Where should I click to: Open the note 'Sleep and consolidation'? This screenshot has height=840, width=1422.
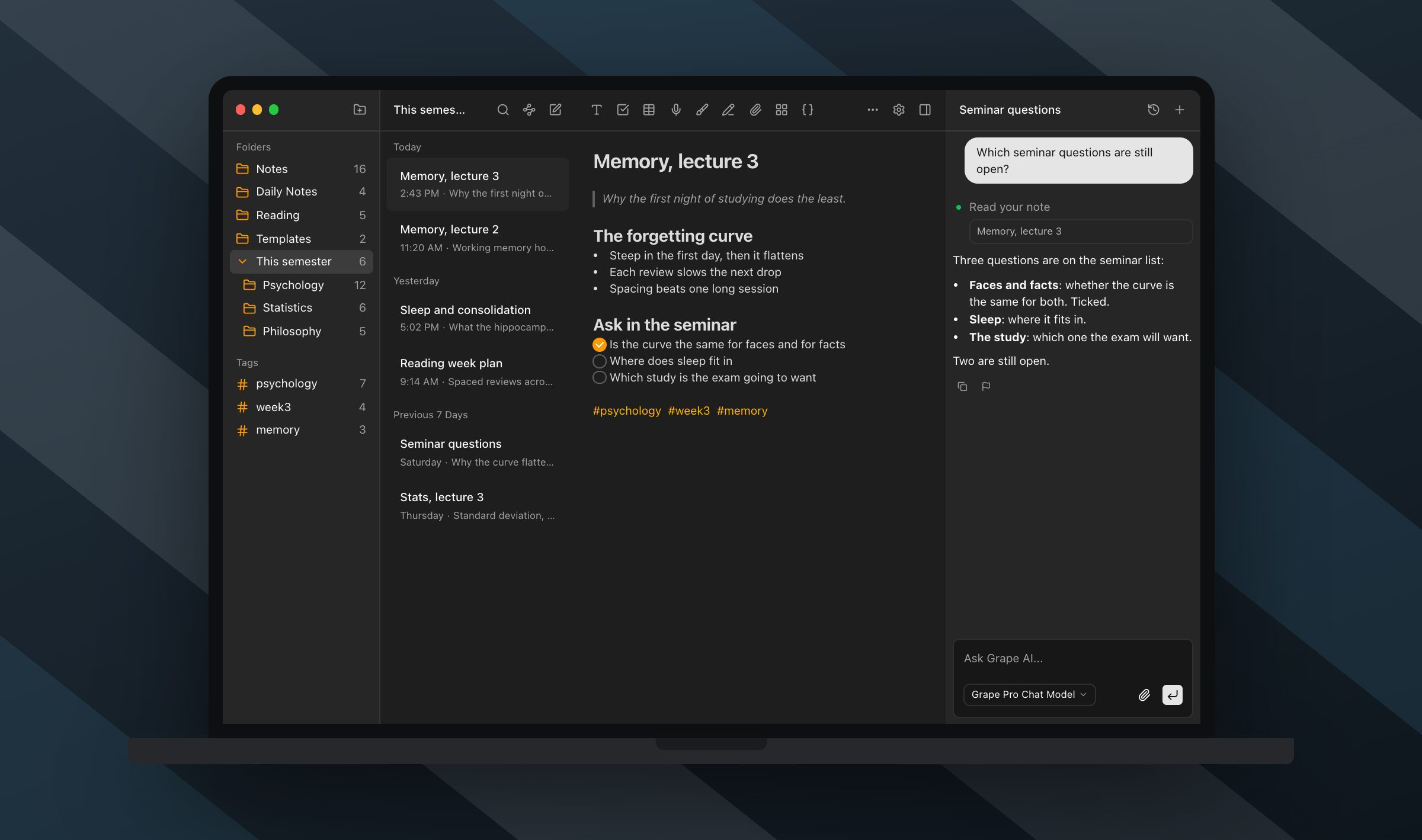coord(478,318)
